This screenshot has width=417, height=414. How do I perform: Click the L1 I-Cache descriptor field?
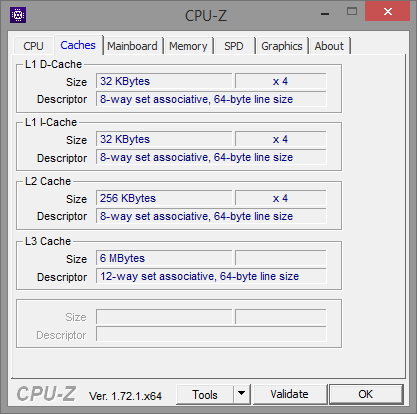pyautogui.click(x=211, y=157)
